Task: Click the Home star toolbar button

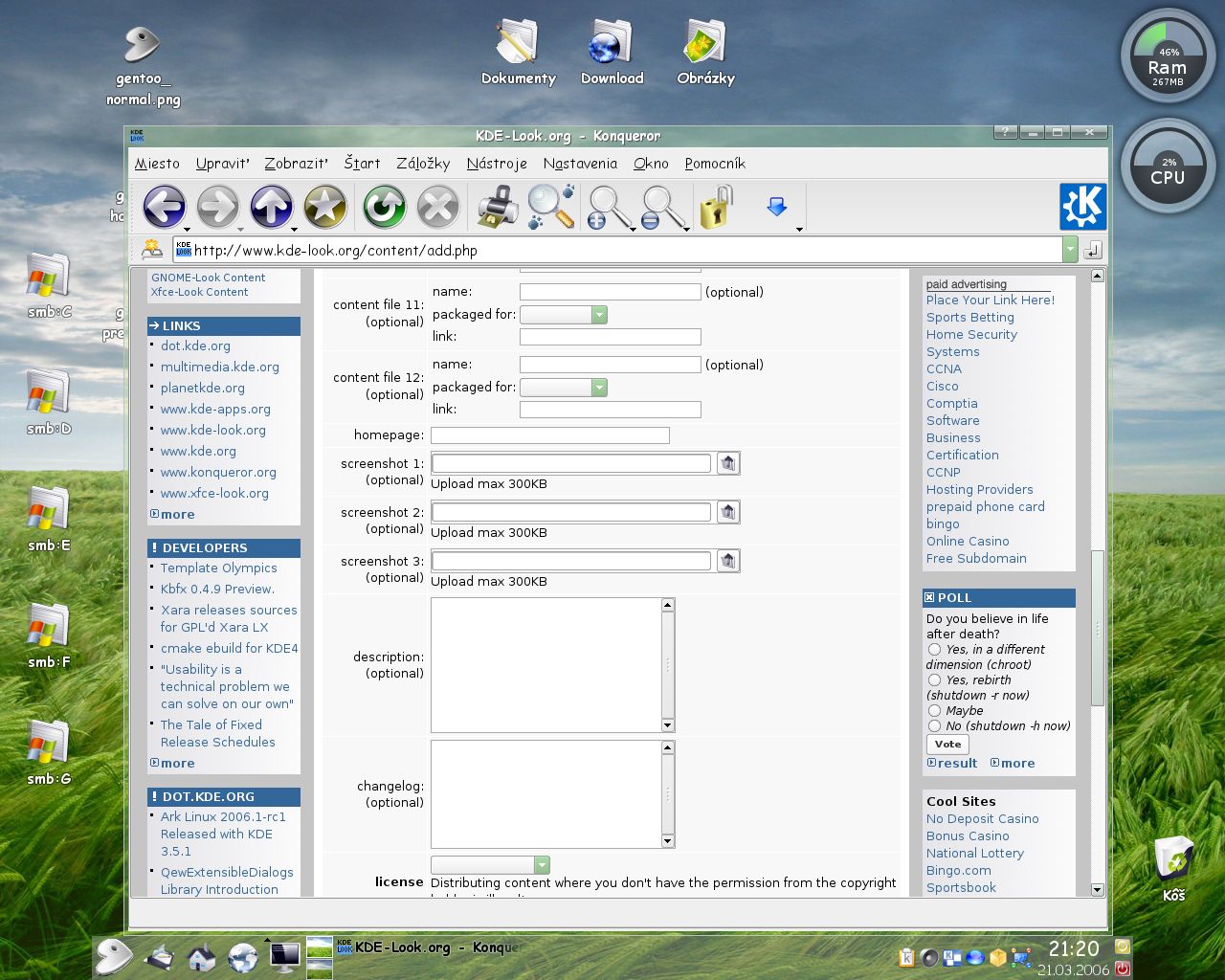Action: [324, 207]
